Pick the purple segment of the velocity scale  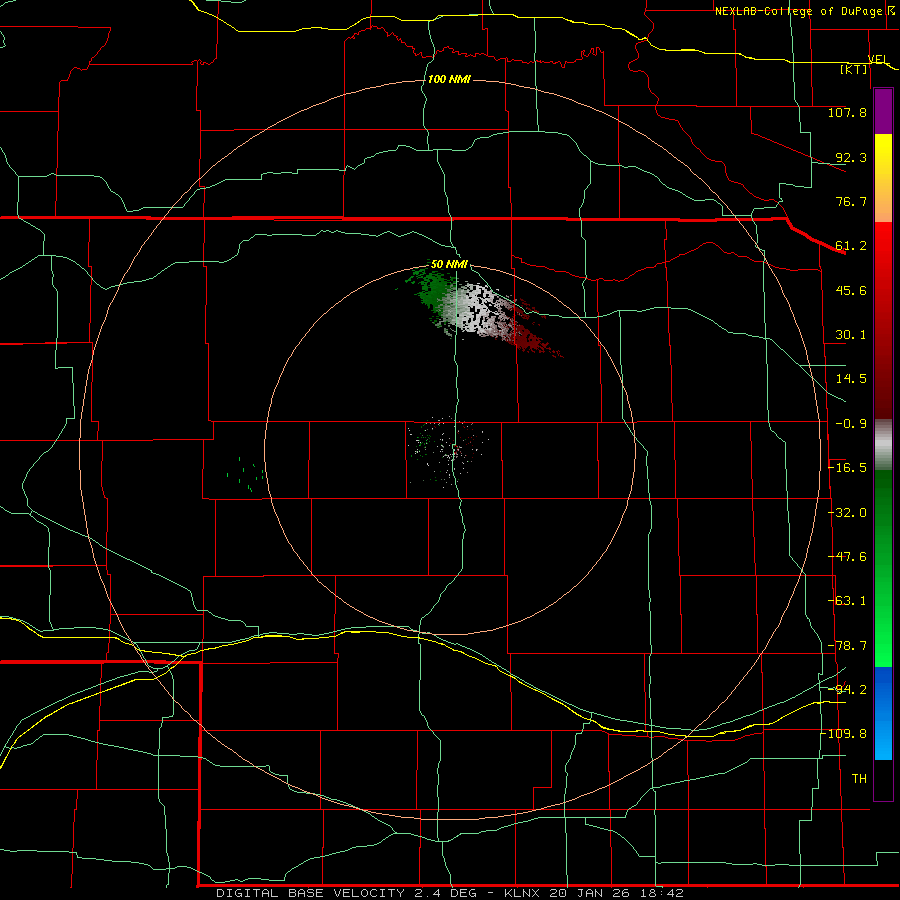coord(883,111)
